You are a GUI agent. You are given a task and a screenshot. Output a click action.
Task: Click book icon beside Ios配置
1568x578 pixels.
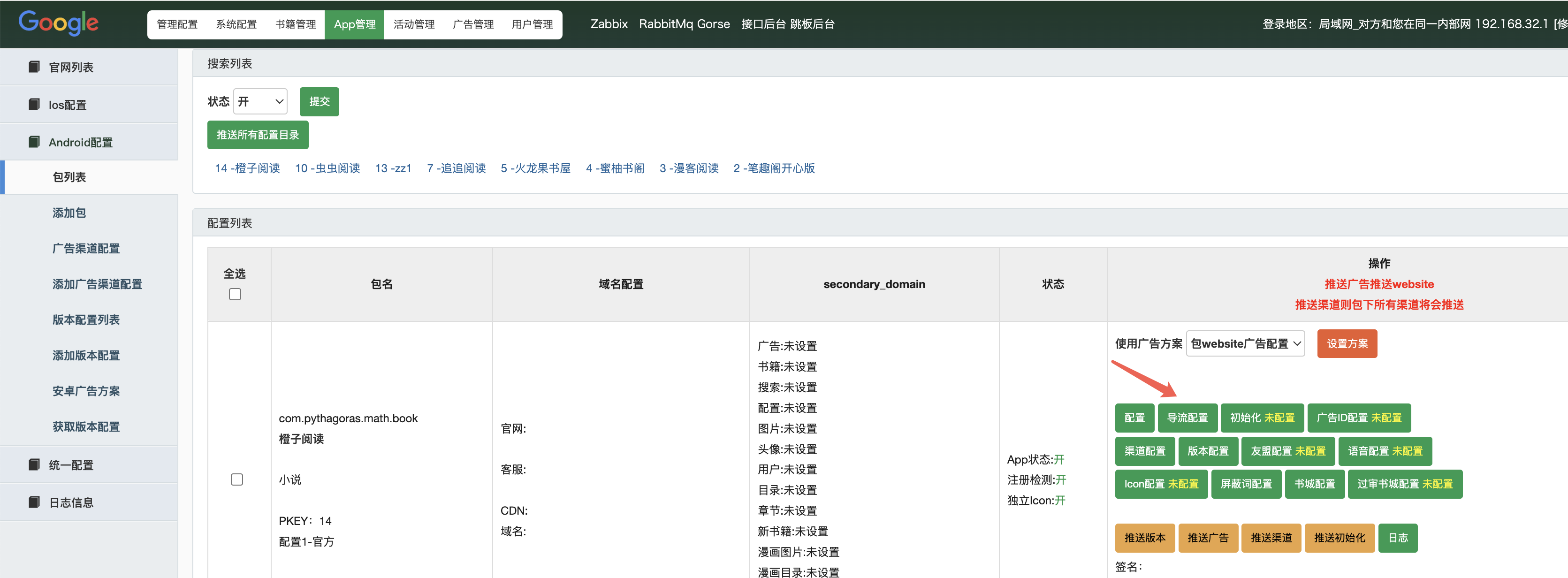(35, 105)
